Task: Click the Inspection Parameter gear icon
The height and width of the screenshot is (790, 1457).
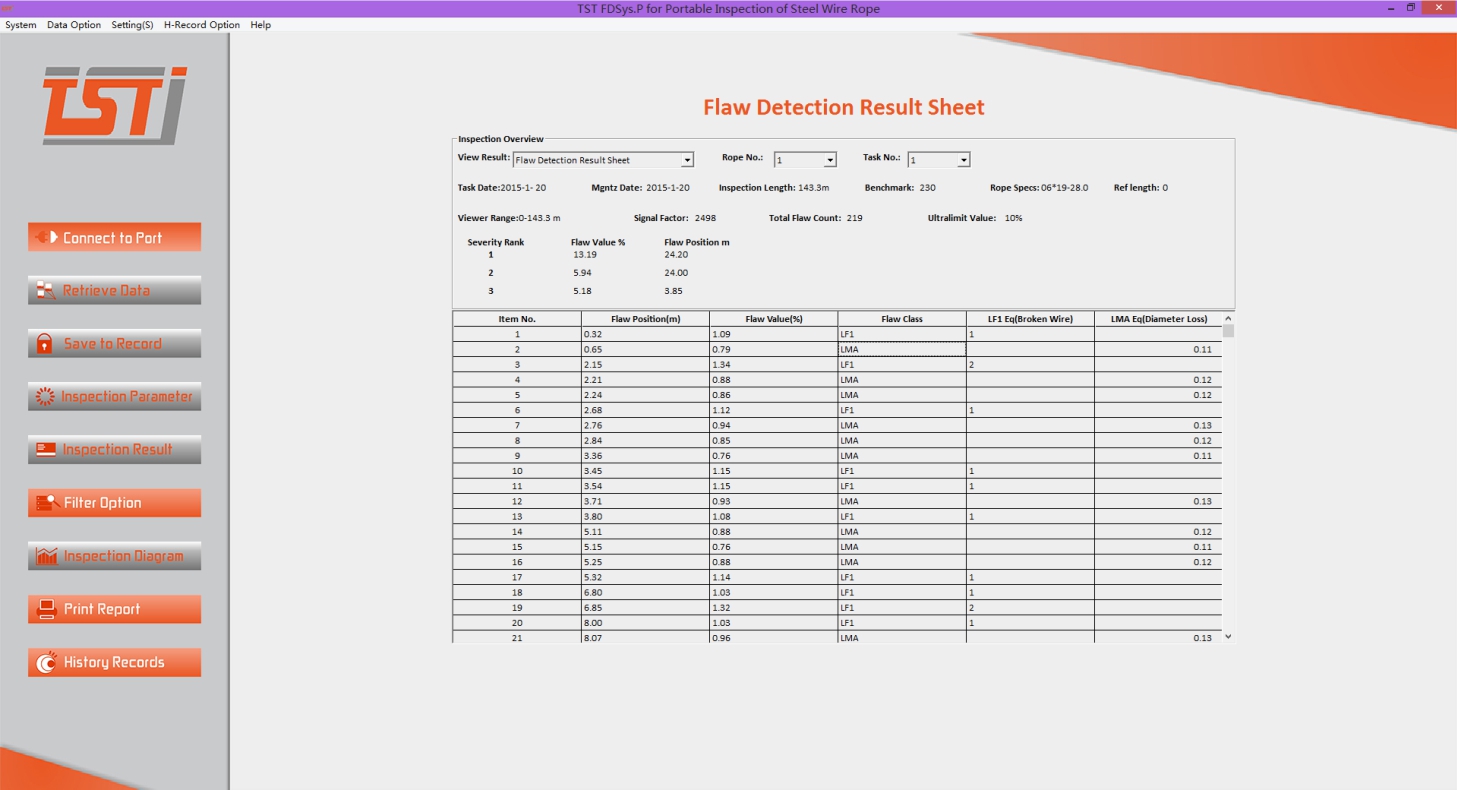Action: pyautogui.click(x=45, y=397)
